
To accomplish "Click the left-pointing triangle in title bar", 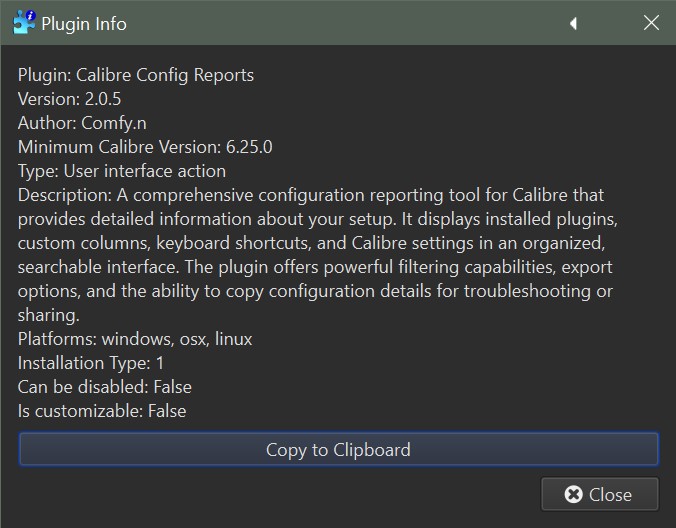I will coord(573,23).
